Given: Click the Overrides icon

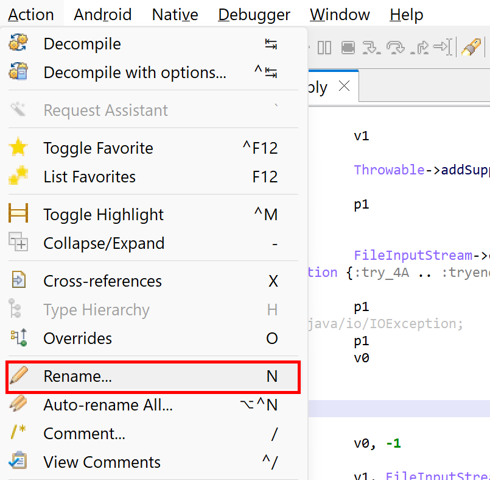Looking at the screenshot, I should (18, 337).
